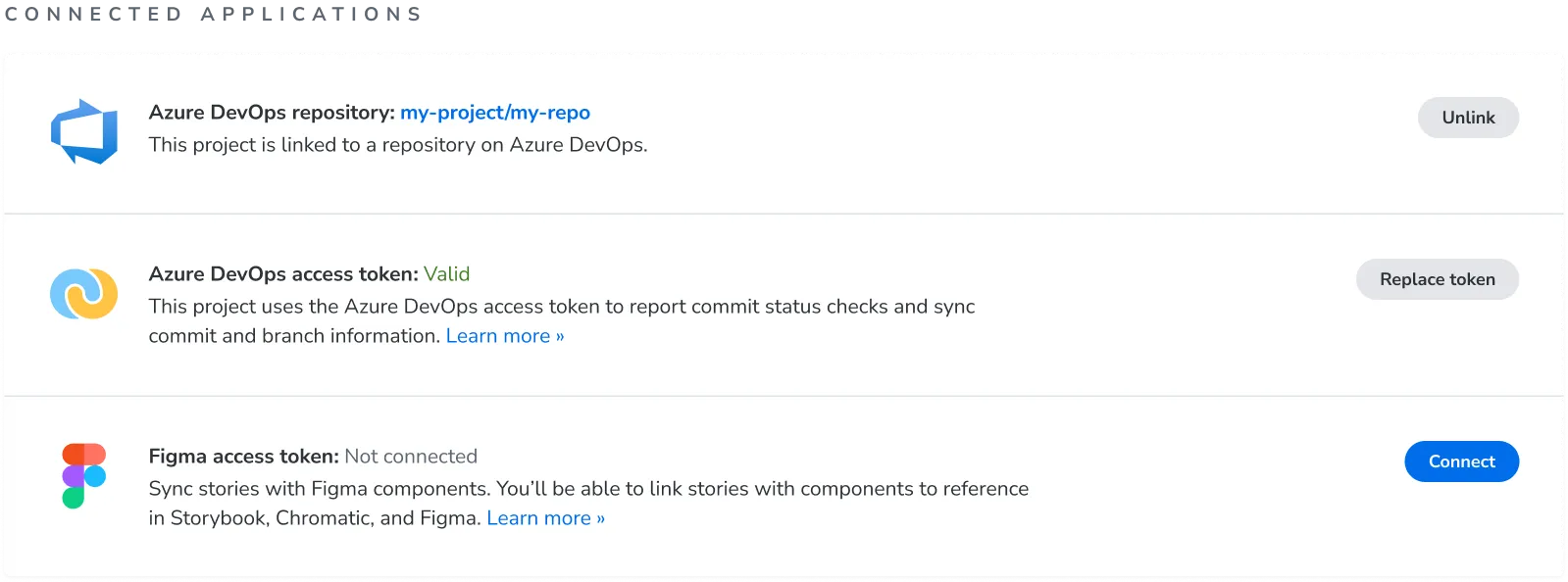1568x582 pixels.
Task: Connect the Figma access token
Action: coord(1461,461)
